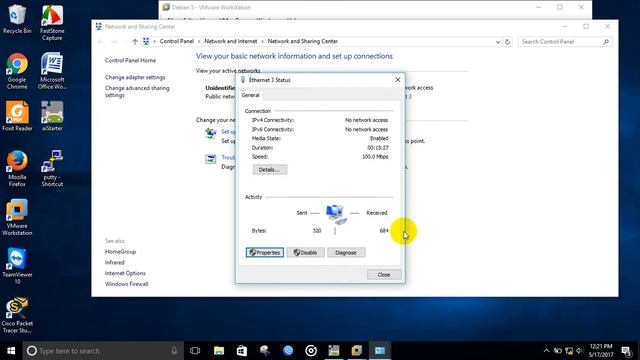Viewport: 640px width, 360px height.
Task: Click the volume icon in system tray
Action: click(580, 351)
